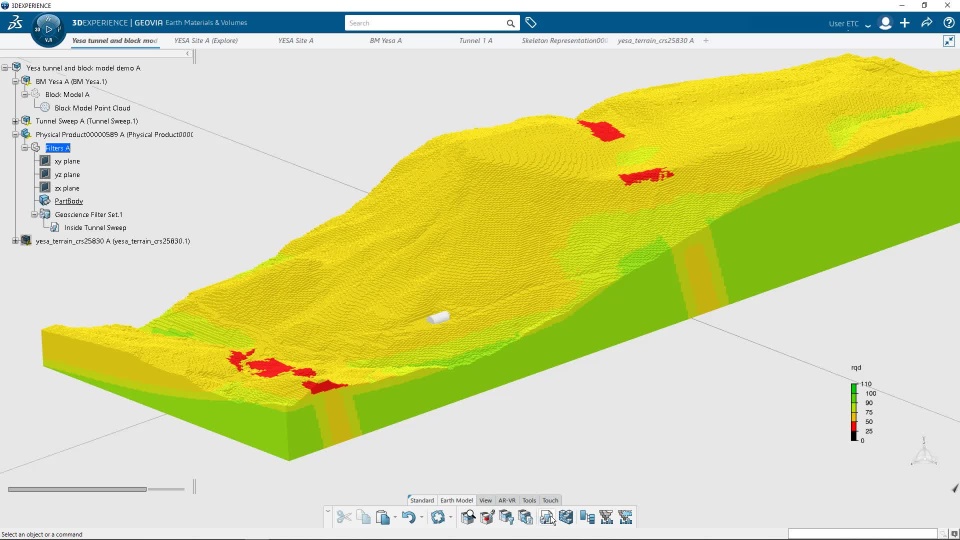Image resolution: width=960 pixels, height=540 pixels.
Task: Expand the Tunnel Sweep A node
Action: (15, 121)
